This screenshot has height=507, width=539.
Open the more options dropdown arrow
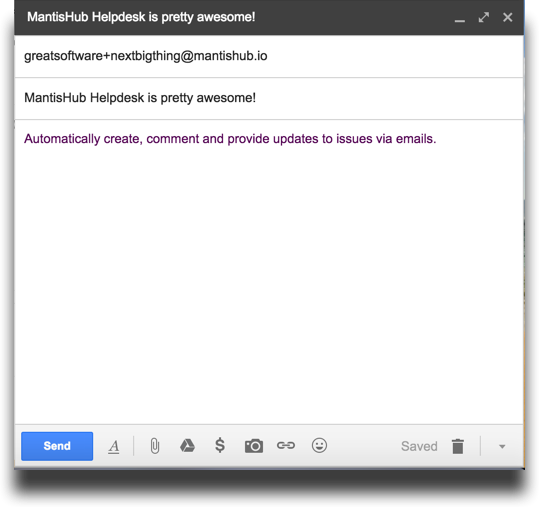coord(502,447)
